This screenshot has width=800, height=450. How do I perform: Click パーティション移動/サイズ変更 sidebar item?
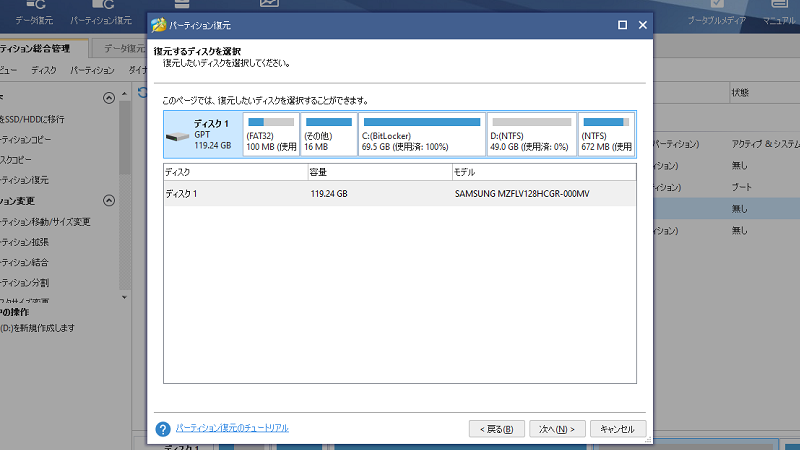pos(45,222)
